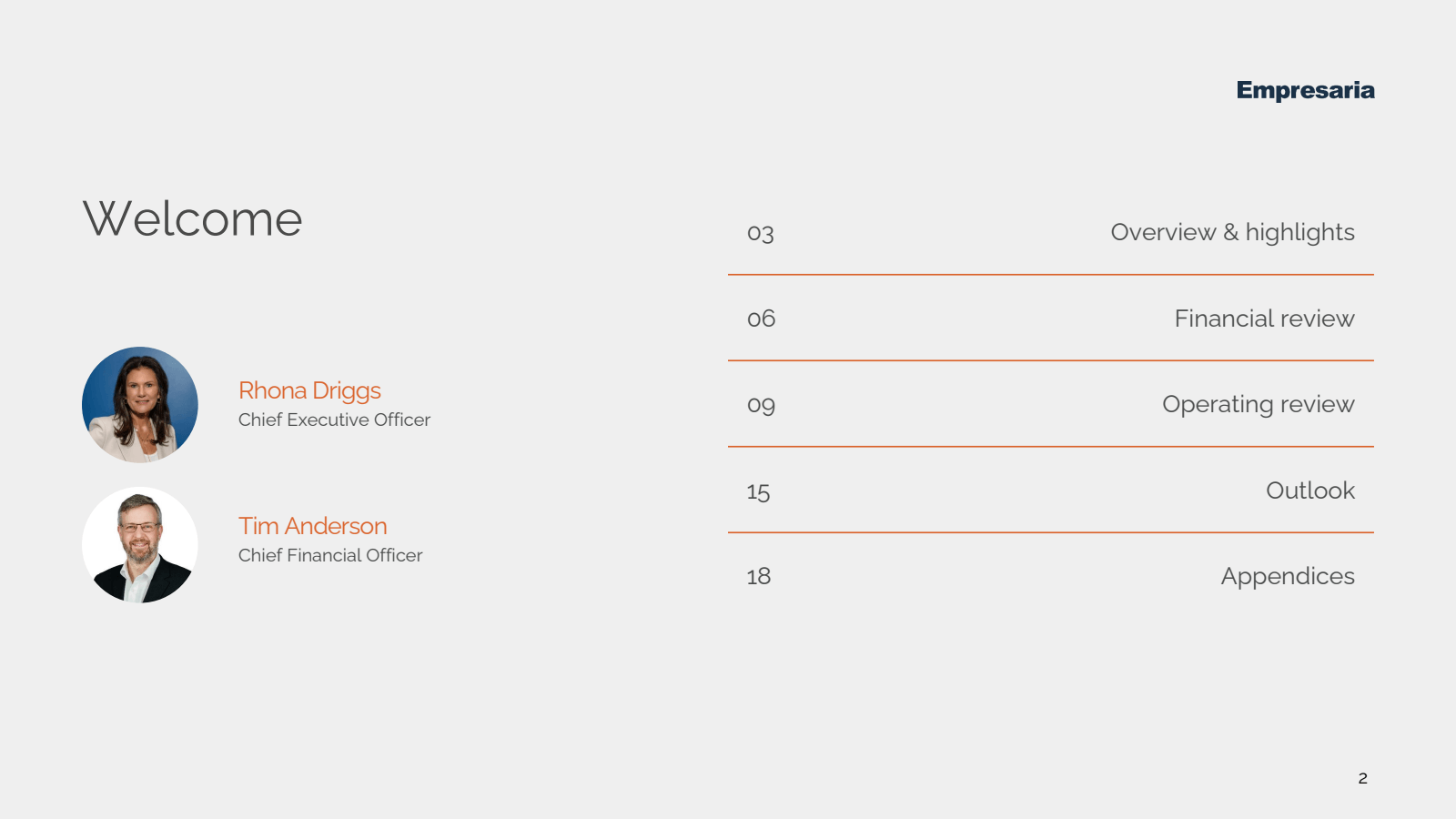The height and width of the screenshot is (819, 1456).
Task: Click the orange divider line below Outlook
Action: tap(1050, 532)
